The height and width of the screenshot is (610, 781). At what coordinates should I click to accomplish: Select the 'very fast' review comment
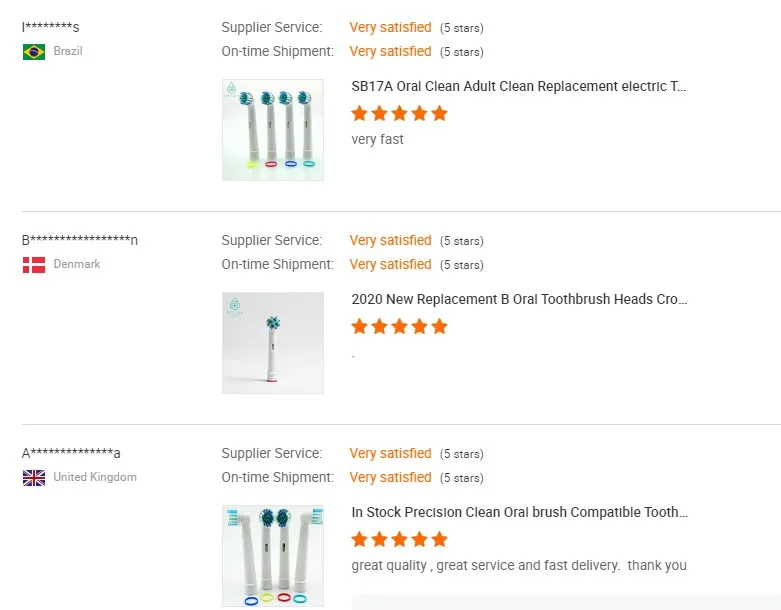[378, 140]
